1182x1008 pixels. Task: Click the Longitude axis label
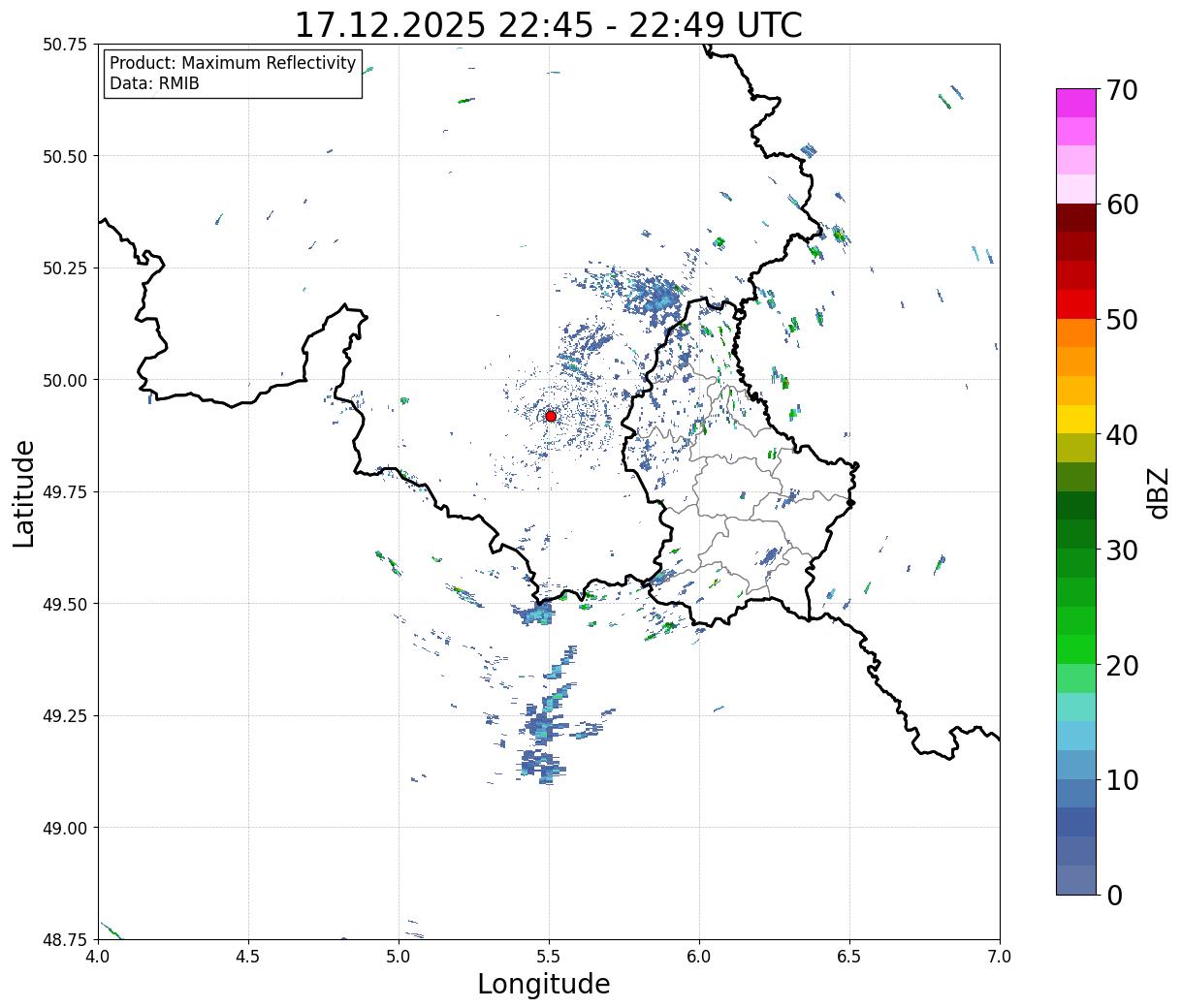(544, 984)
